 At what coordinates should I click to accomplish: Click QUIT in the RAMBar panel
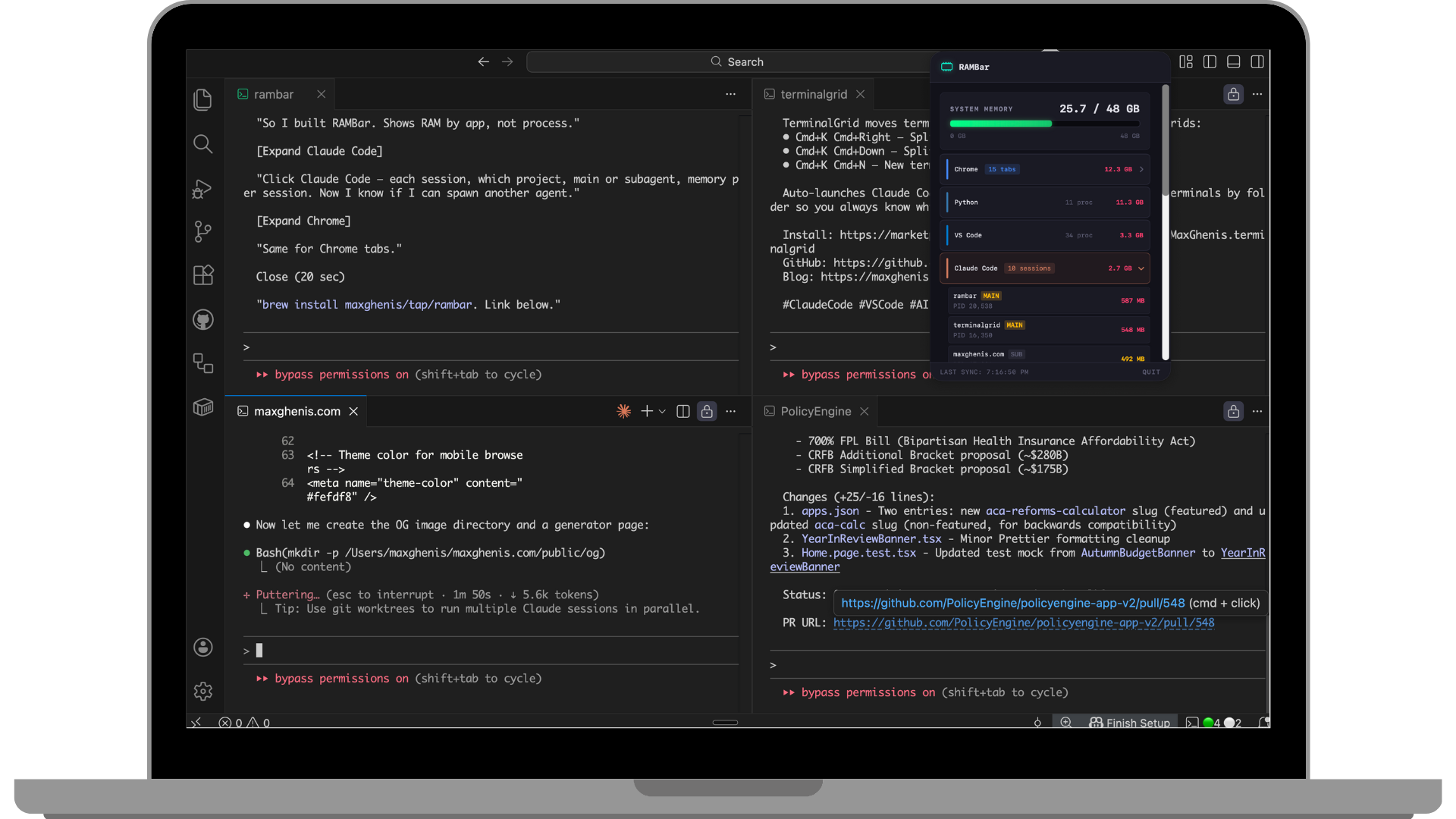point(1150,372)
